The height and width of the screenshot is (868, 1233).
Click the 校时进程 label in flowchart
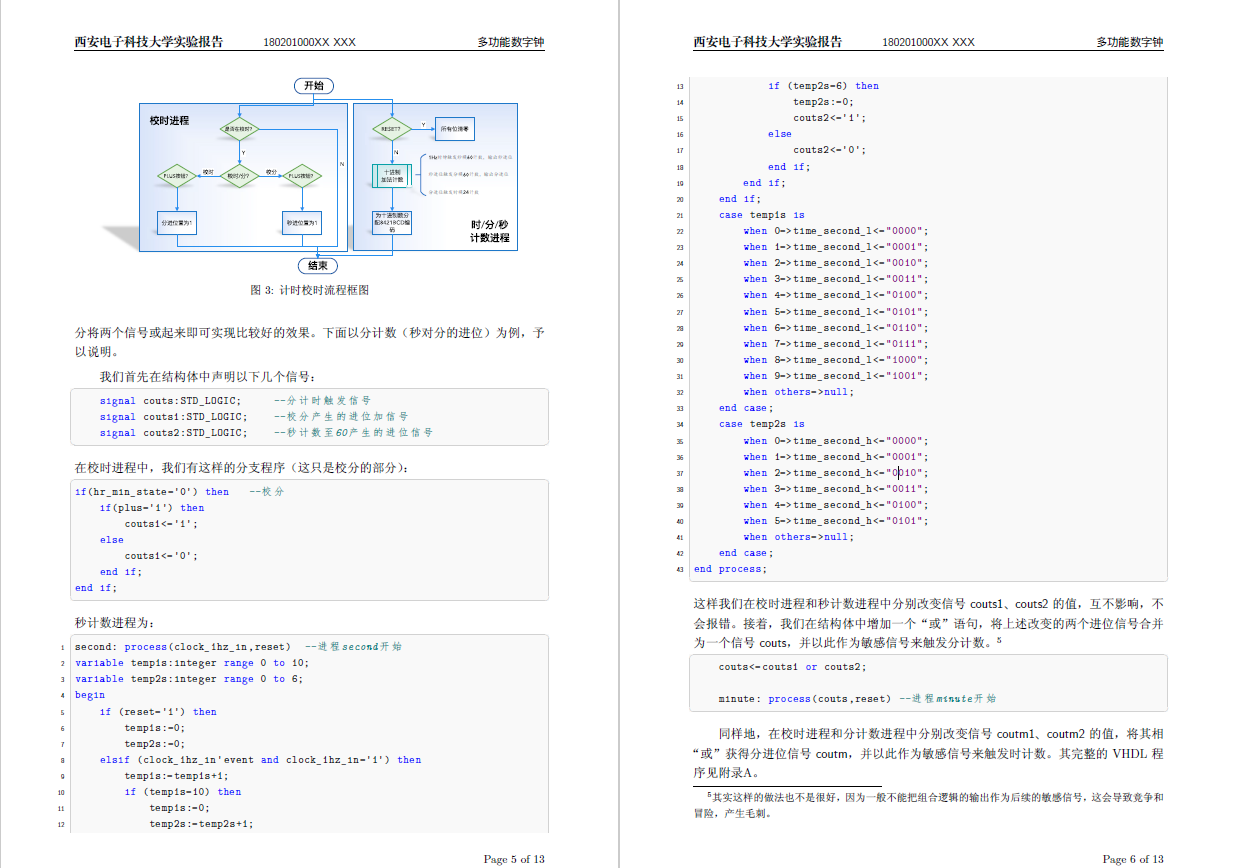[169, 121]
